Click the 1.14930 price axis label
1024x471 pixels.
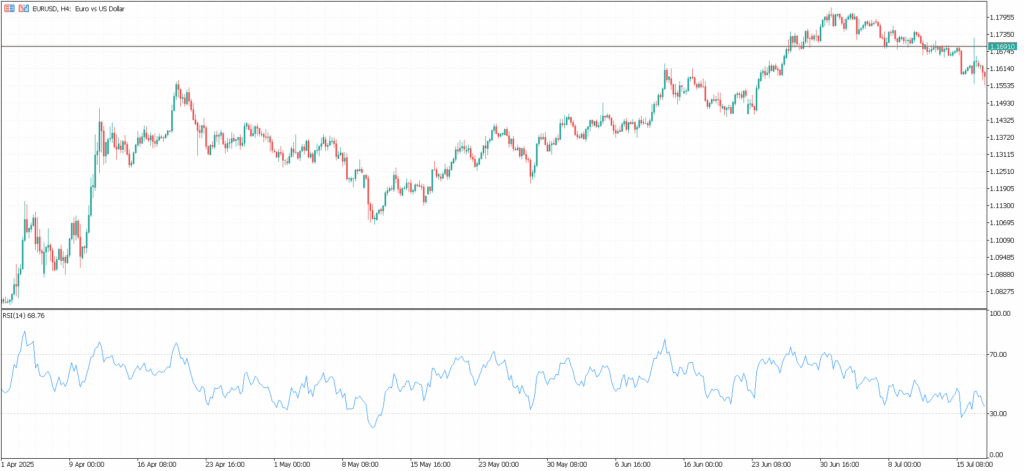coord(1002,103)
